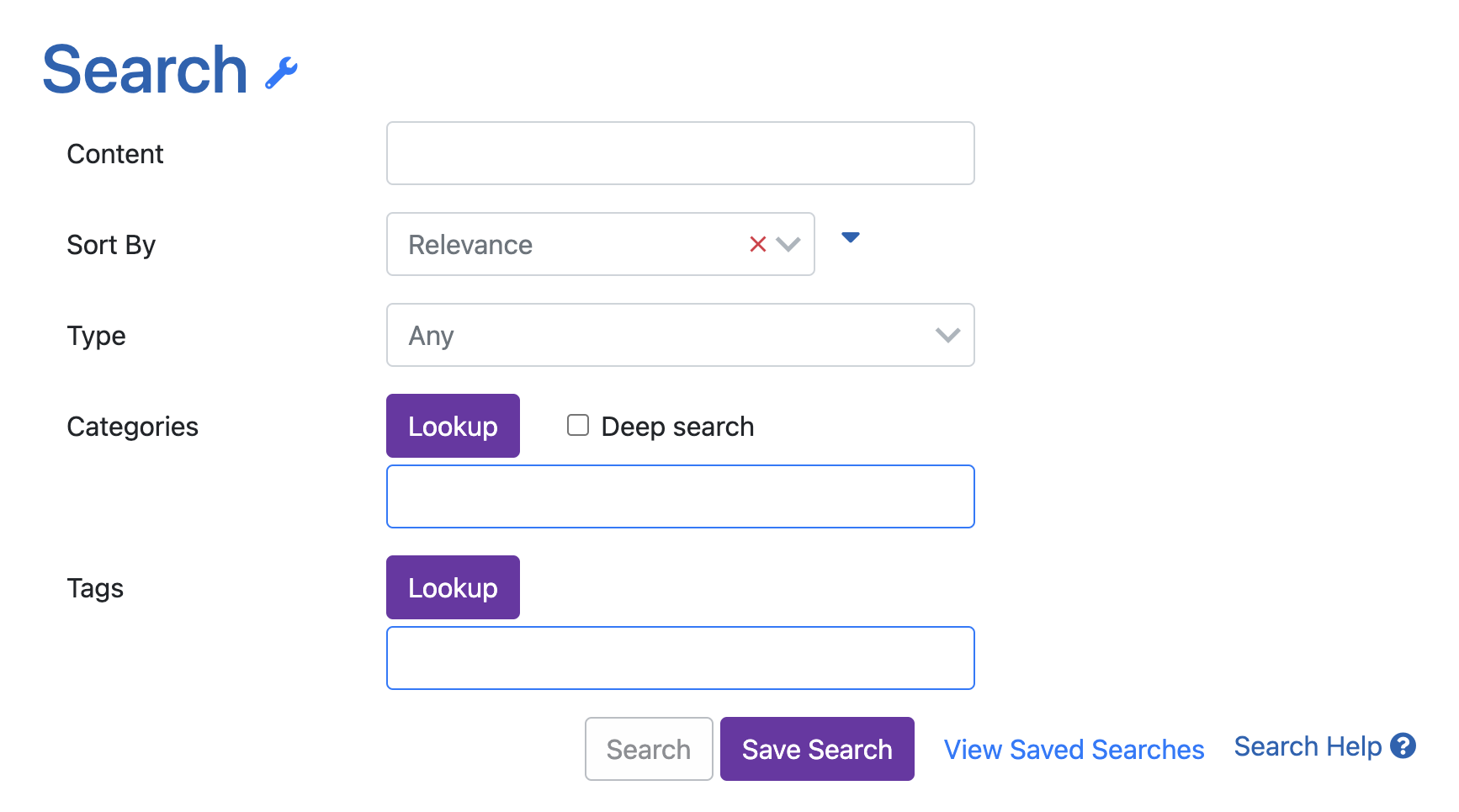Click the chevron in Sort By box
This screenshot has height=812, width=1459.
point(788,244)
